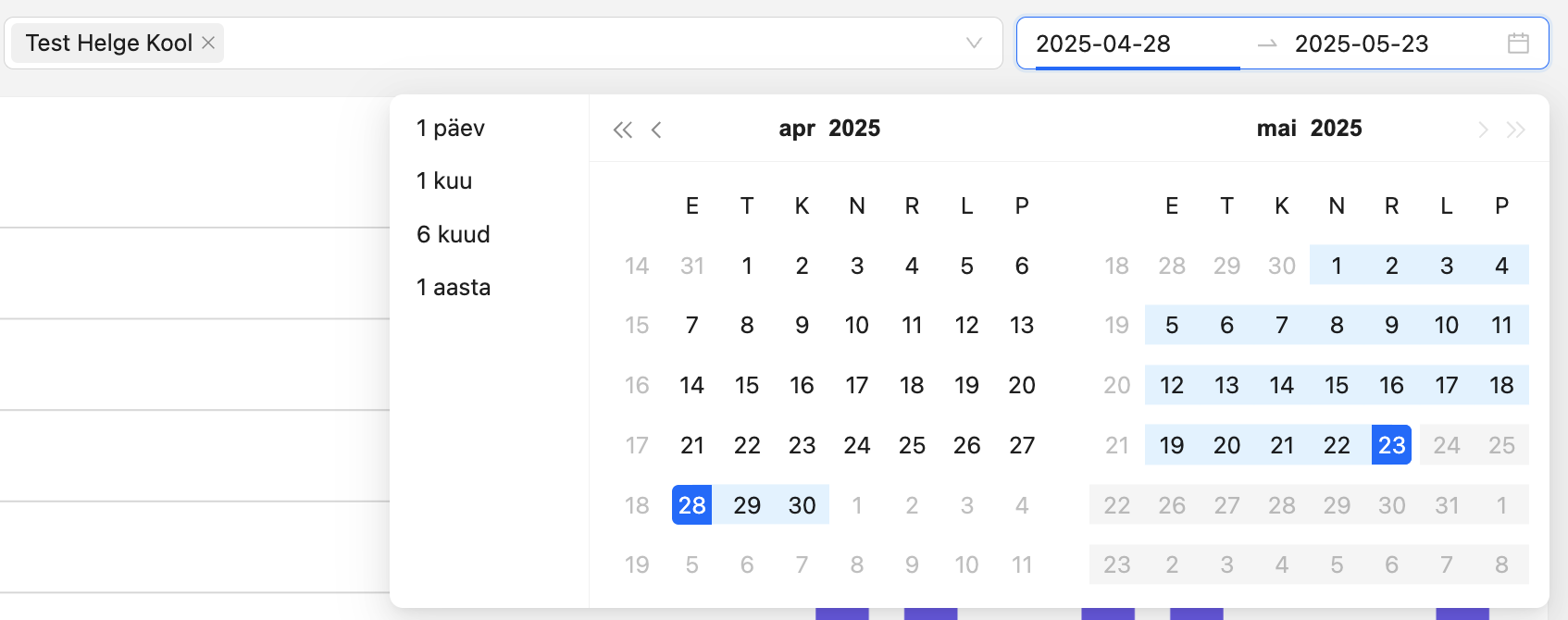Open the 2025 year picker beside mai

pyautogui.click(x=1336, y=129)
